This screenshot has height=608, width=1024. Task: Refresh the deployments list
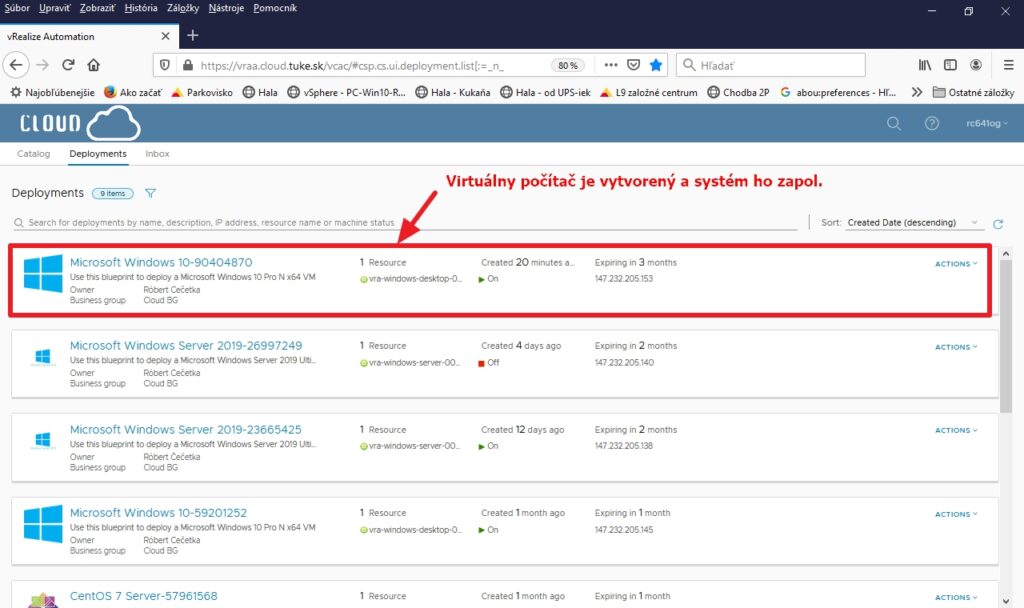tap(996, 223)
